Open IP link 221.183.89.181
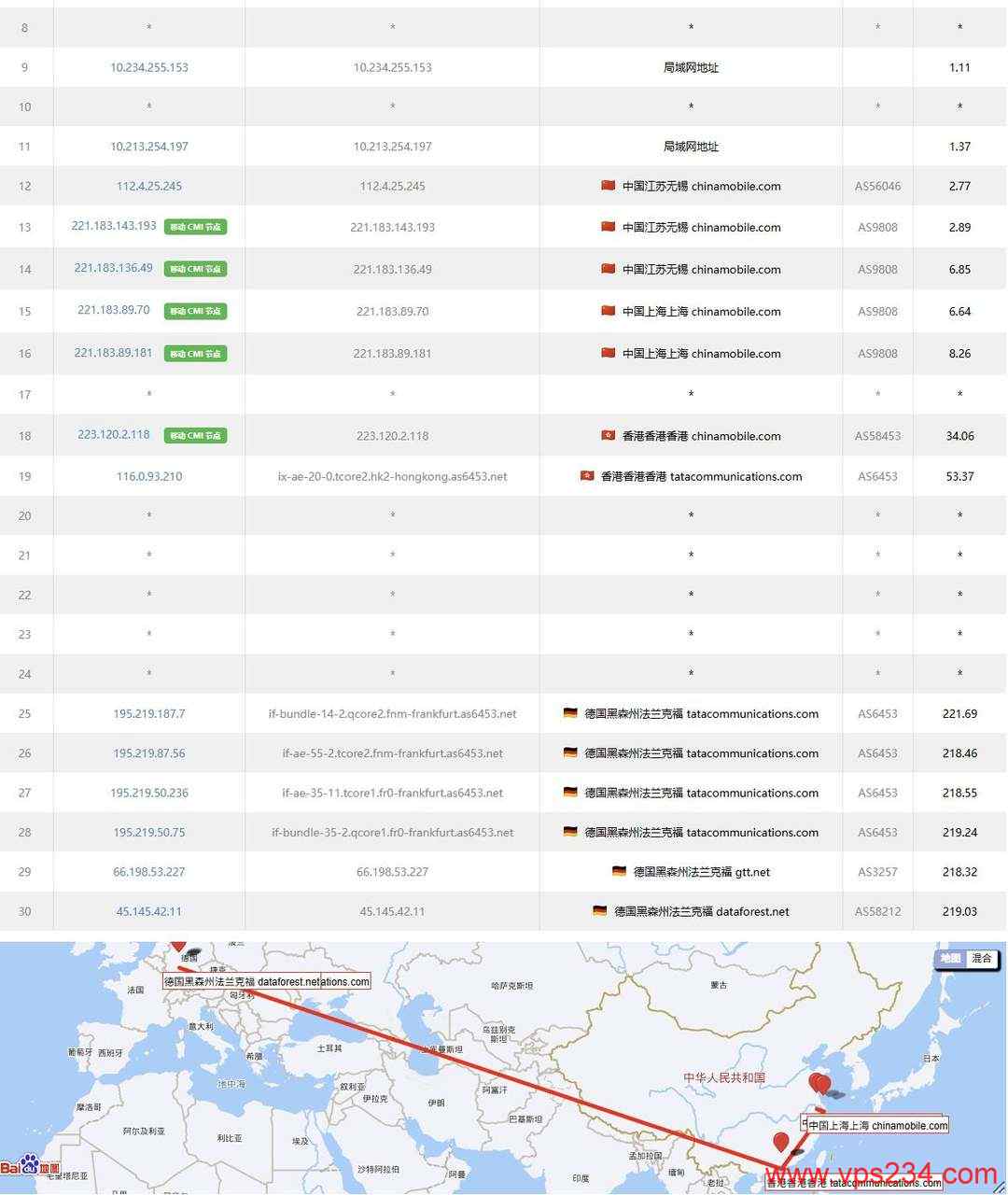Viewport: 1008px width, 1195px height. [x=114, y=353]
